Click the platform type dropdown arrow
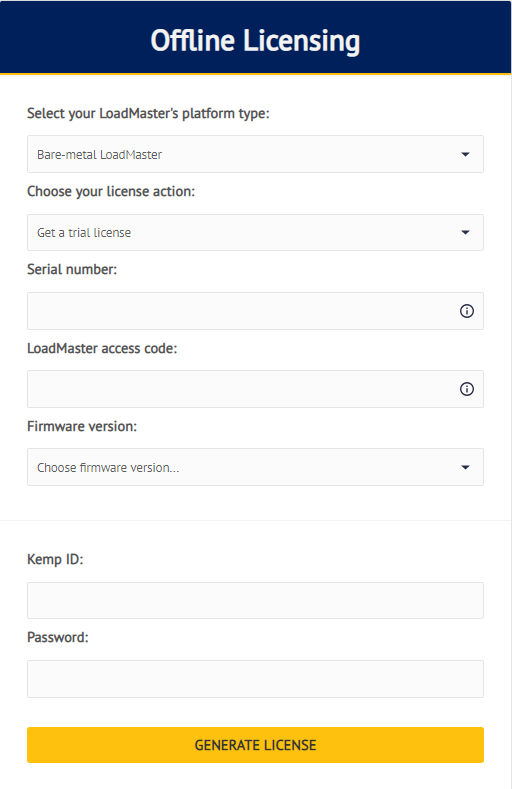The width and height of the screenshot is (512, 789). pos(465,154)
